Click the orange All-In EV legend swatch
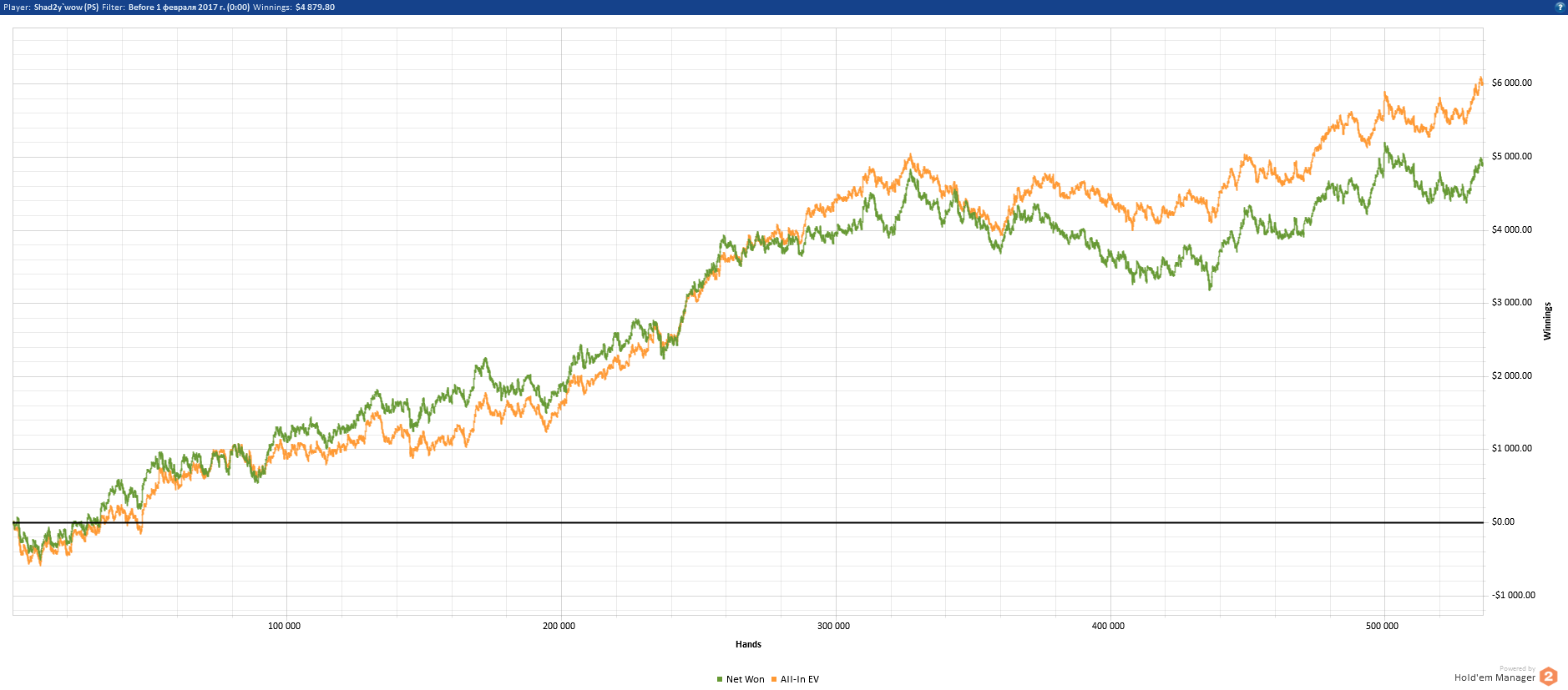1568x690 pixels. (x=774, y=679)
